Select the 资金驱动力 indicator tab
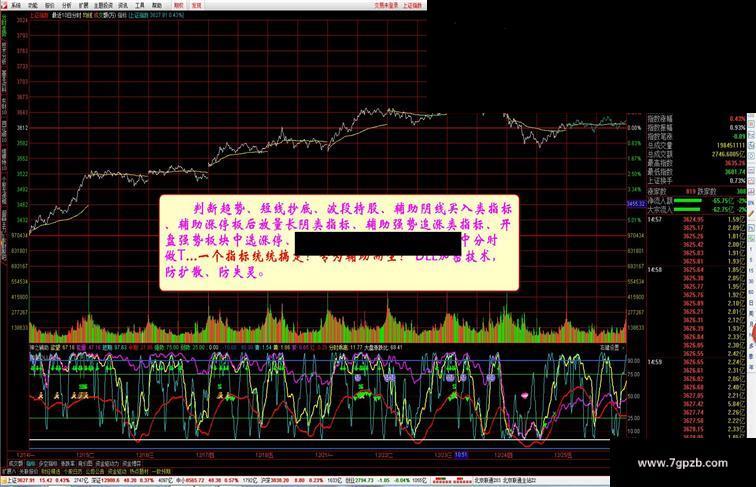This screenshot has width=756, height=487. click(107, 463)
